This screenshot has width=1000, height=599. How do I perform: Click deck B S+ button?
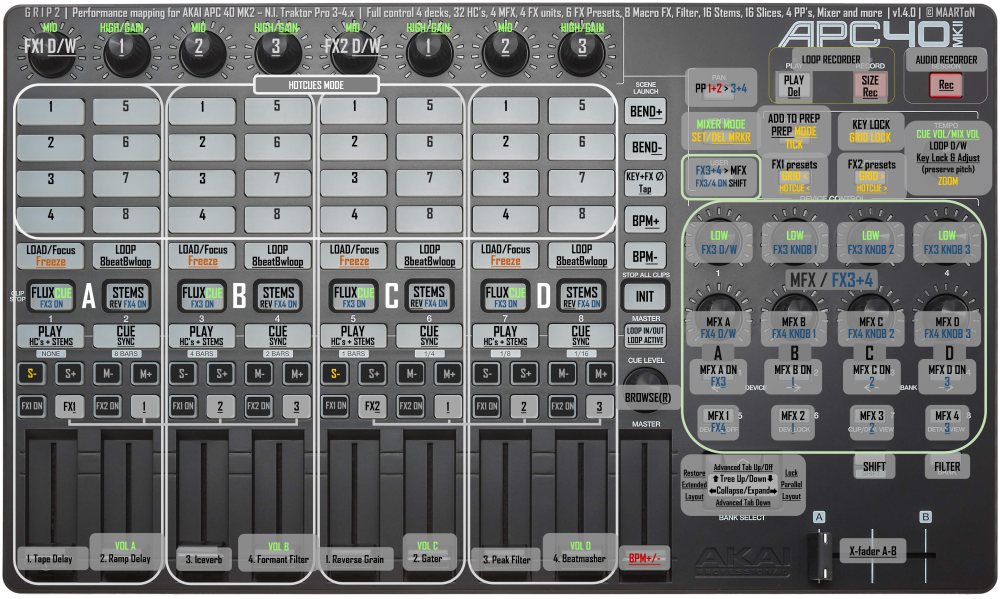[x=221, y=374]
